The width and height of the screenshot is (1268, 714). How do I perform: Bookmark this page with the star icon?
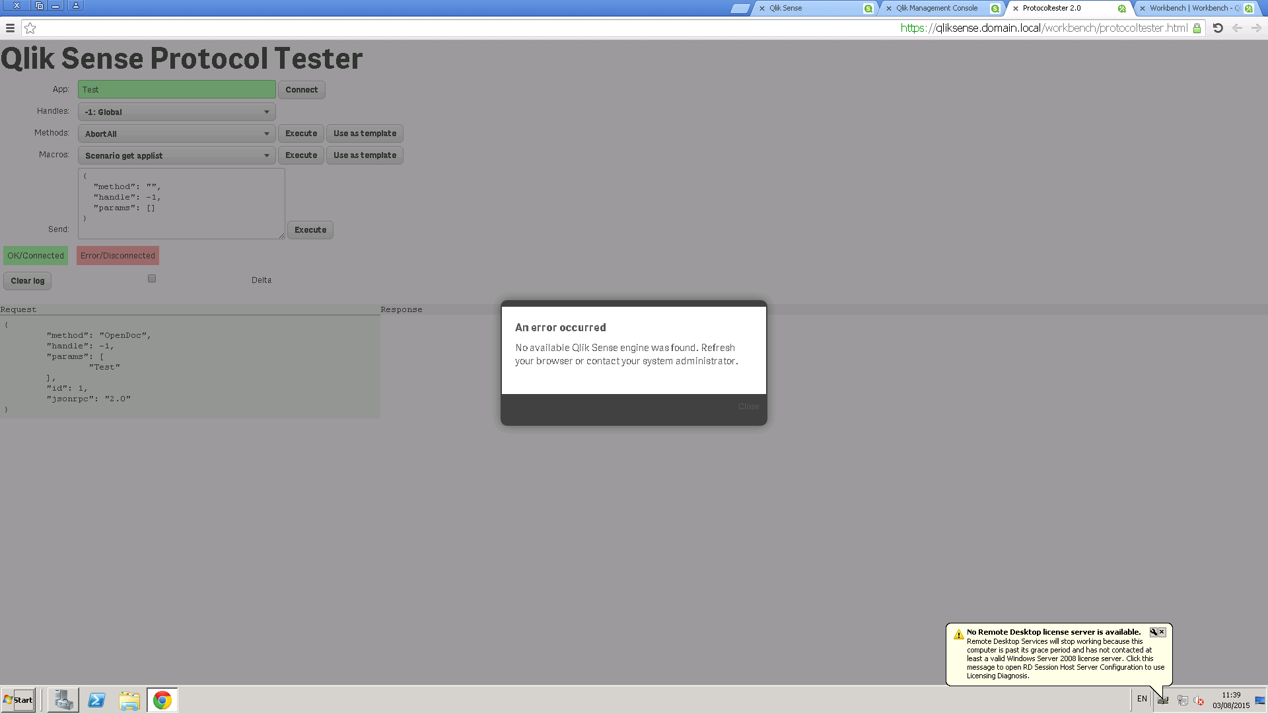coord(30,28)
